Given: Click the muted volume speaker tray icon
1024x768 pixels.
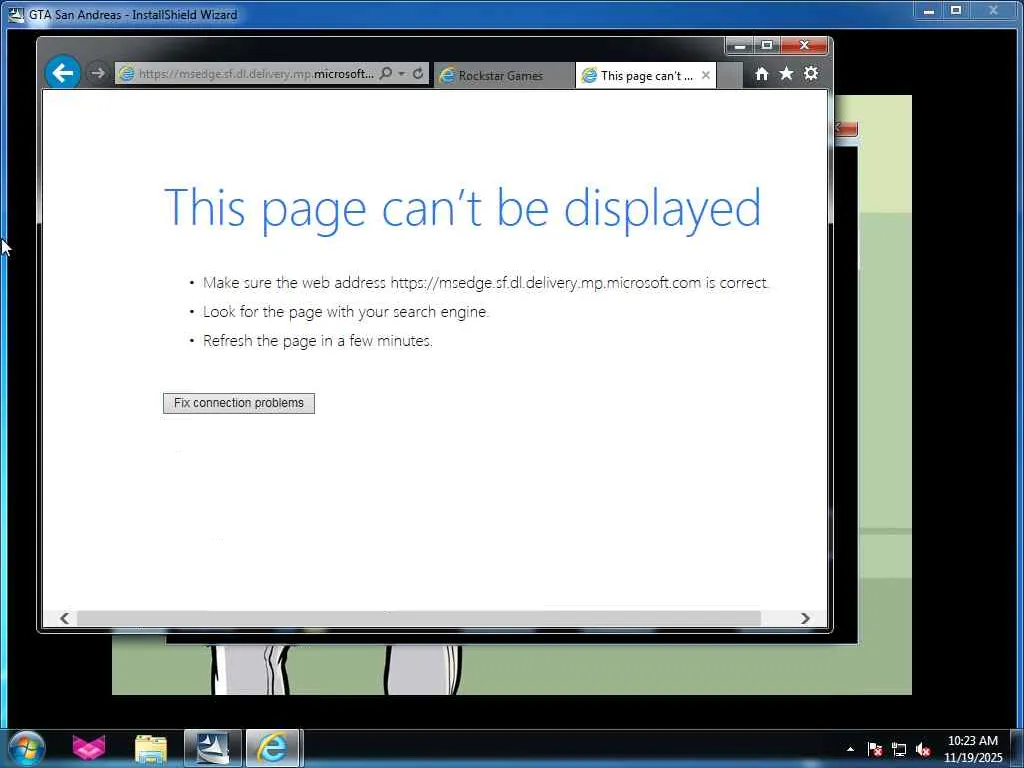Looking at the screenshot, I should coord(923,750).
